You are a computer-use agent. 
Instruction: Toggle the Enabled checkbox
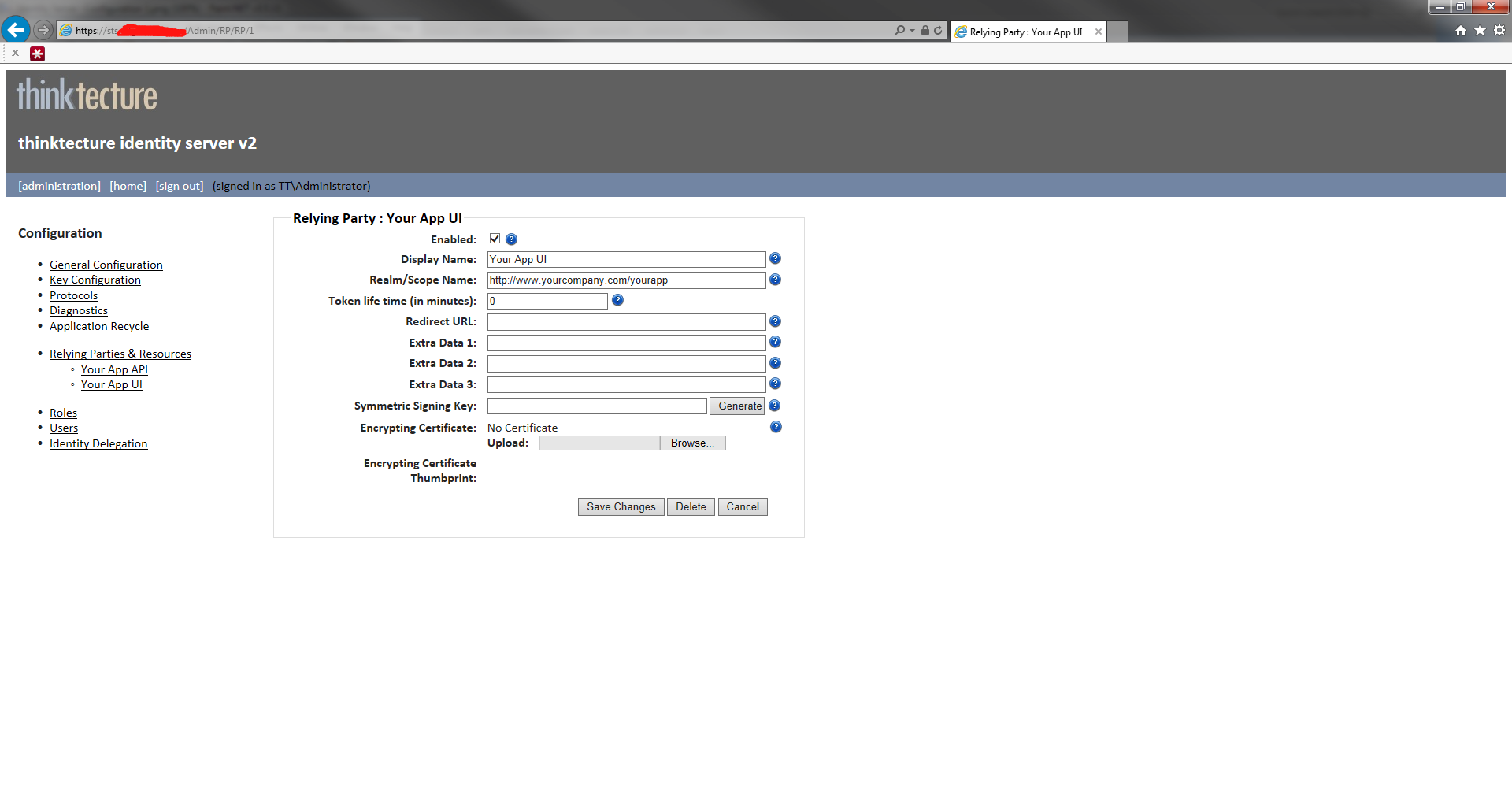coord(495,239)
